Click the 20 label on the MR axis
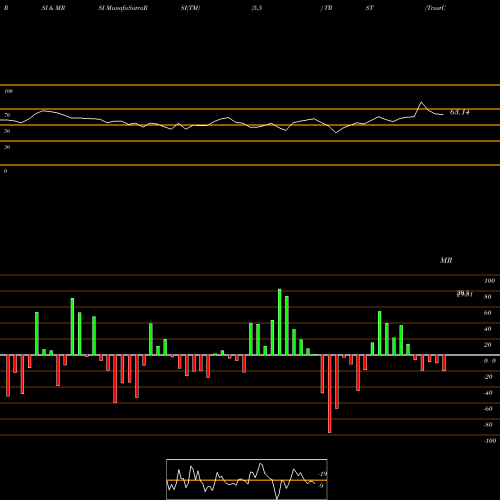The image size is (500, 500). [488, 345]
